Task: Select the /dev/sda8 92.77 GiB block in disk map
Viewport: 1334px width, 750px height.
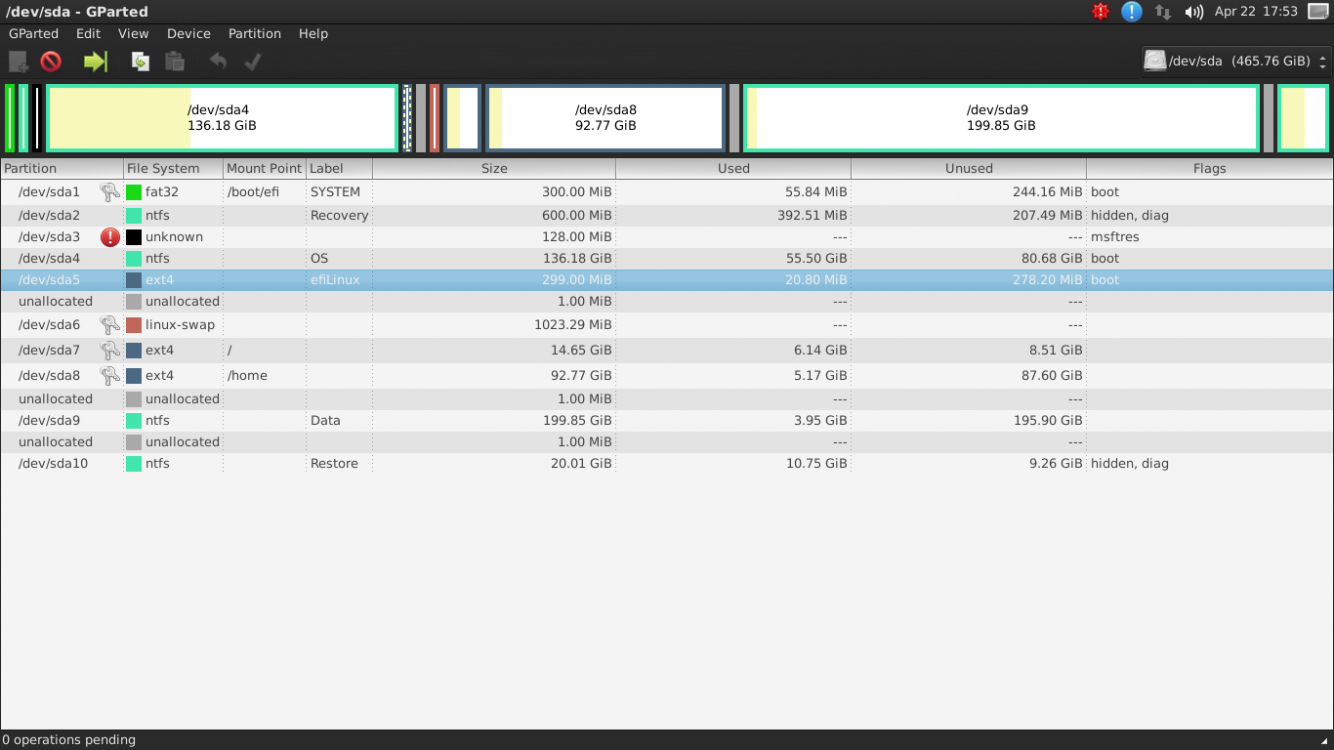Action: (605, 118)
